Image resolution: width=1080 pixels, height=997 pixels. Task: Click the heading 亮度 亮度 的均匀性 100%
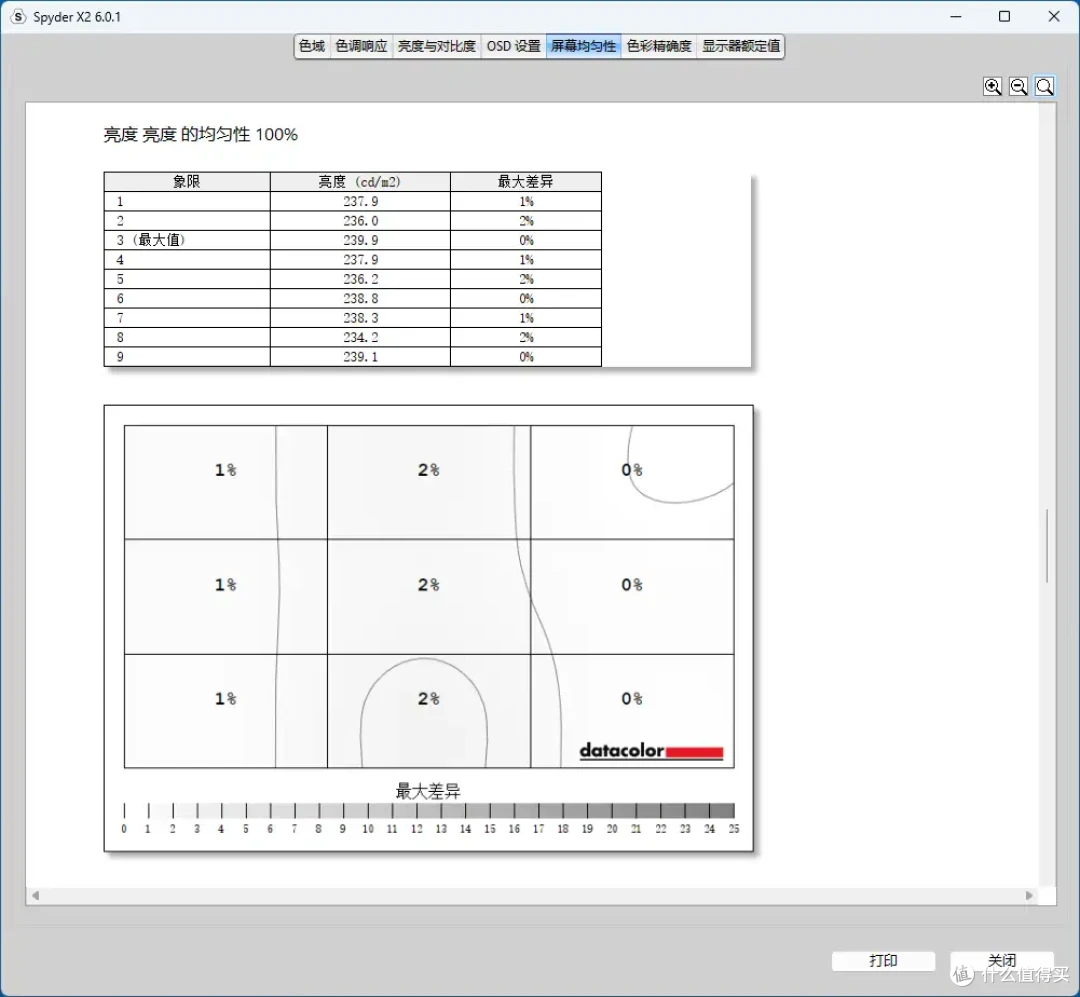200,134
